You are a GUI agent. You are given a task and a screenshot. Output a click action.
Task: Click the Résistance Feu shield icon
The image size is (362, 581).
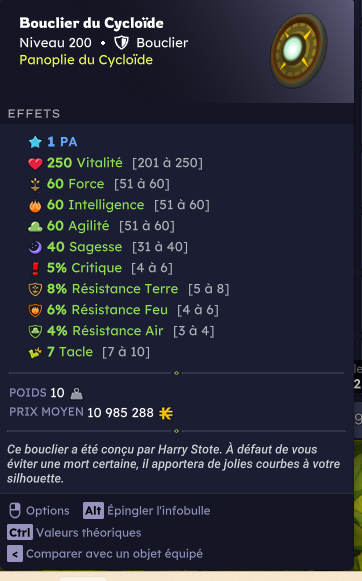[x=35, y=311]
